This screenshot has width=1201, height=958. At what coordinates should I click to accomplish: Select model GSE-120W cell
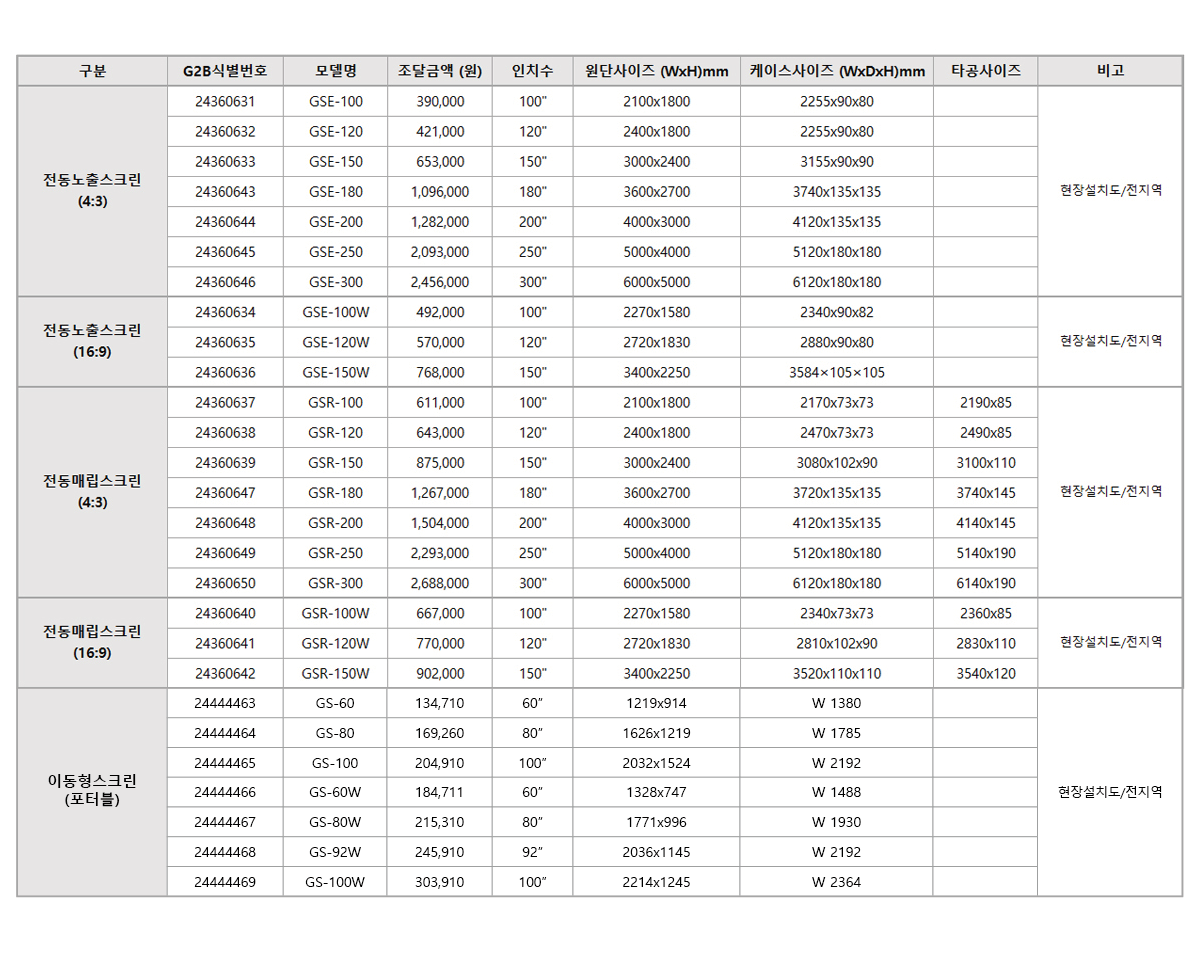pyautogui.click(x=335, y=342)
